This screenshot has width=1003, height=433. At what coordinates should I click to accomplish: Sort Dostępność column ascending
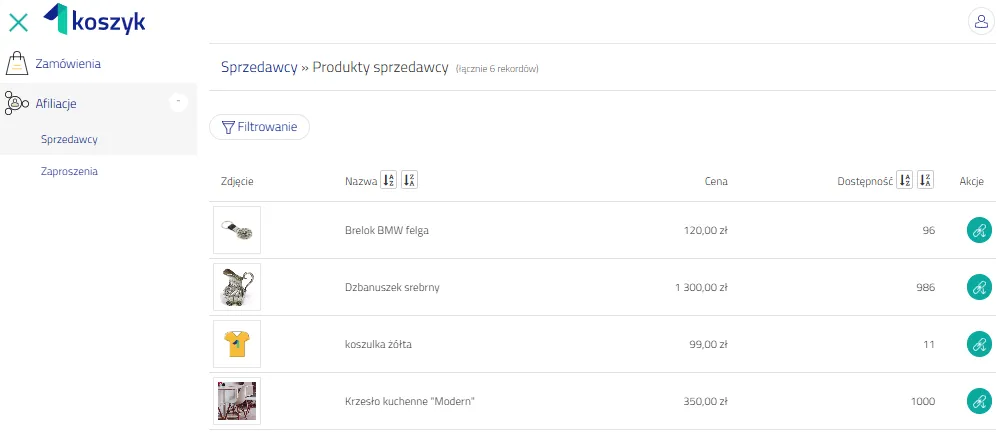[904, 181]
